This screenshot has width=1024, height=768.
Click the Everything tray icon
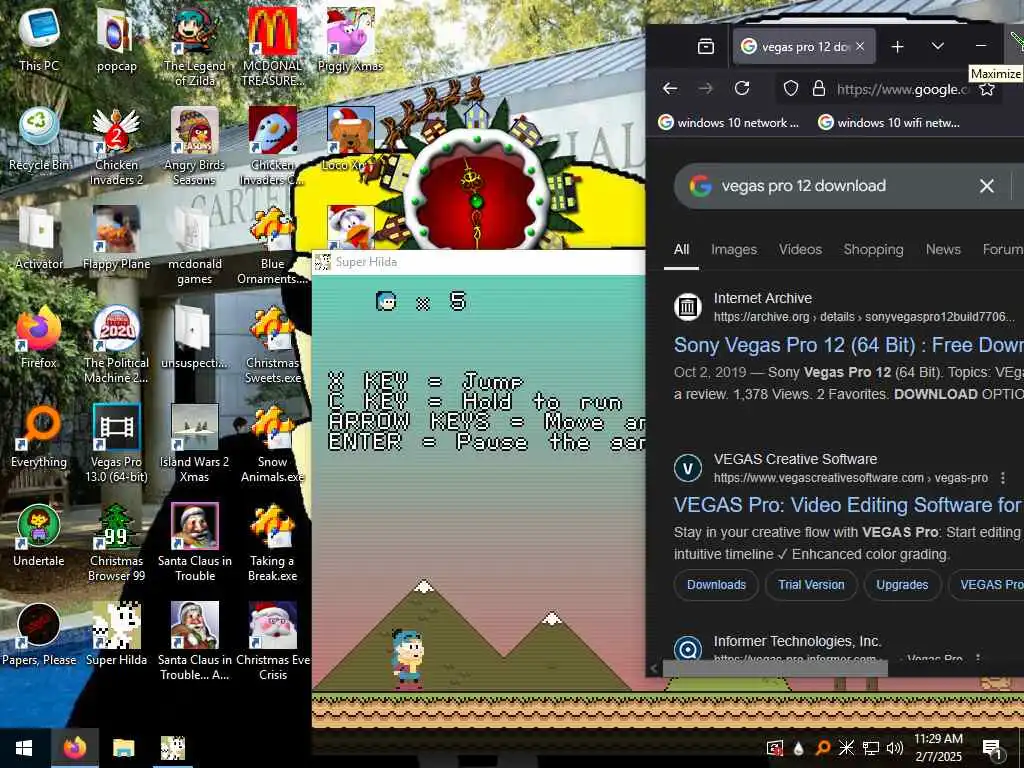pyautogui.click(x=823, y=748)
